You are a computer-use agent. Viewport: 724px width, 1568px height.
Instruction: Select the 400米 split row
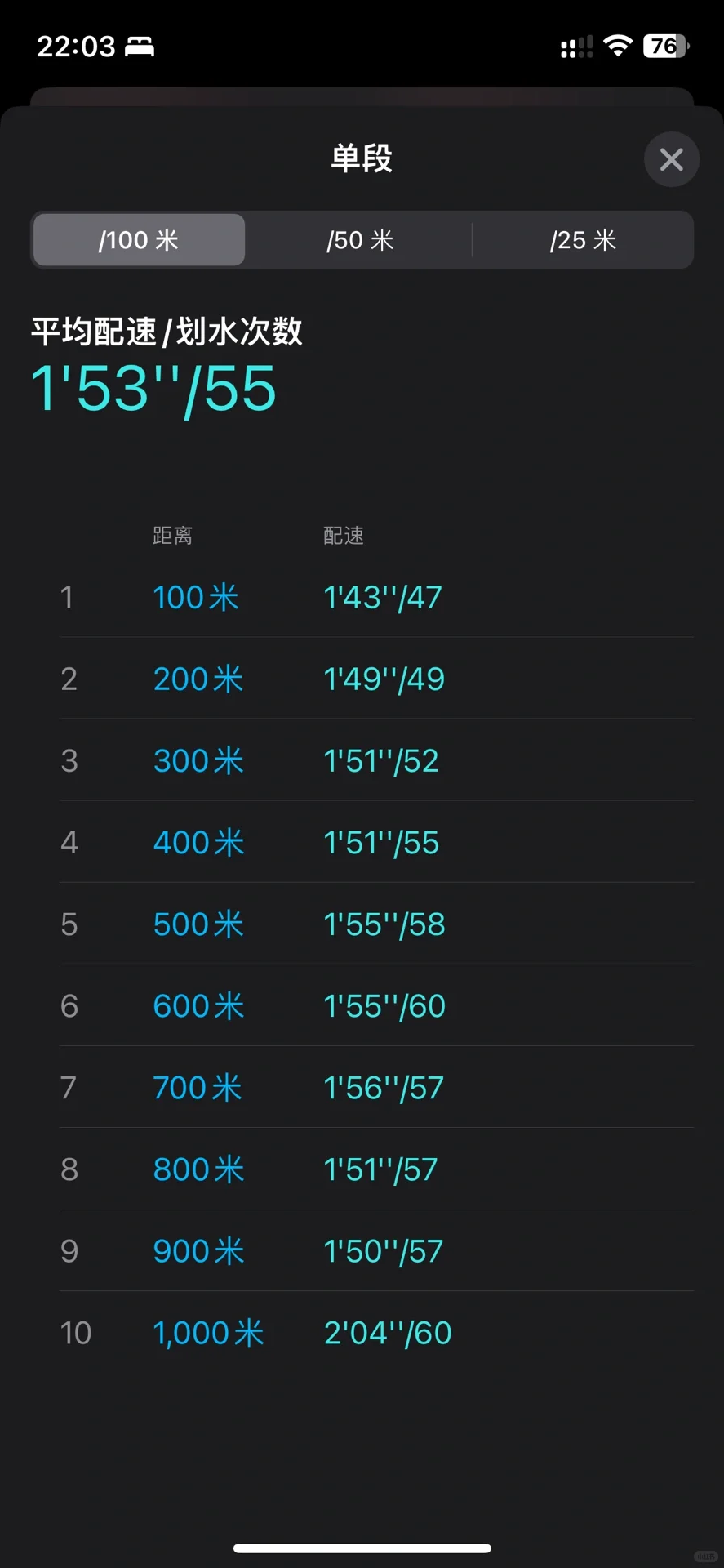pos(376,842)
